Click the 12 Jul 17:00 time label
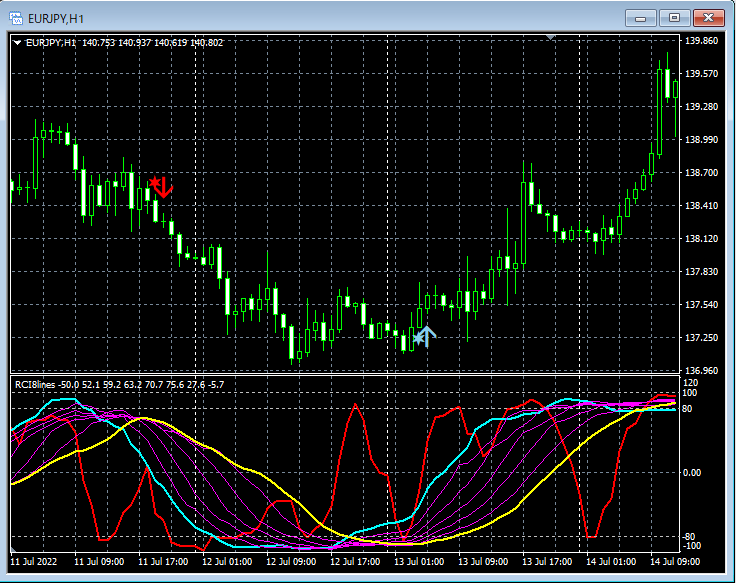Viewport: 737px width, 583px height. tap(355, 562)
